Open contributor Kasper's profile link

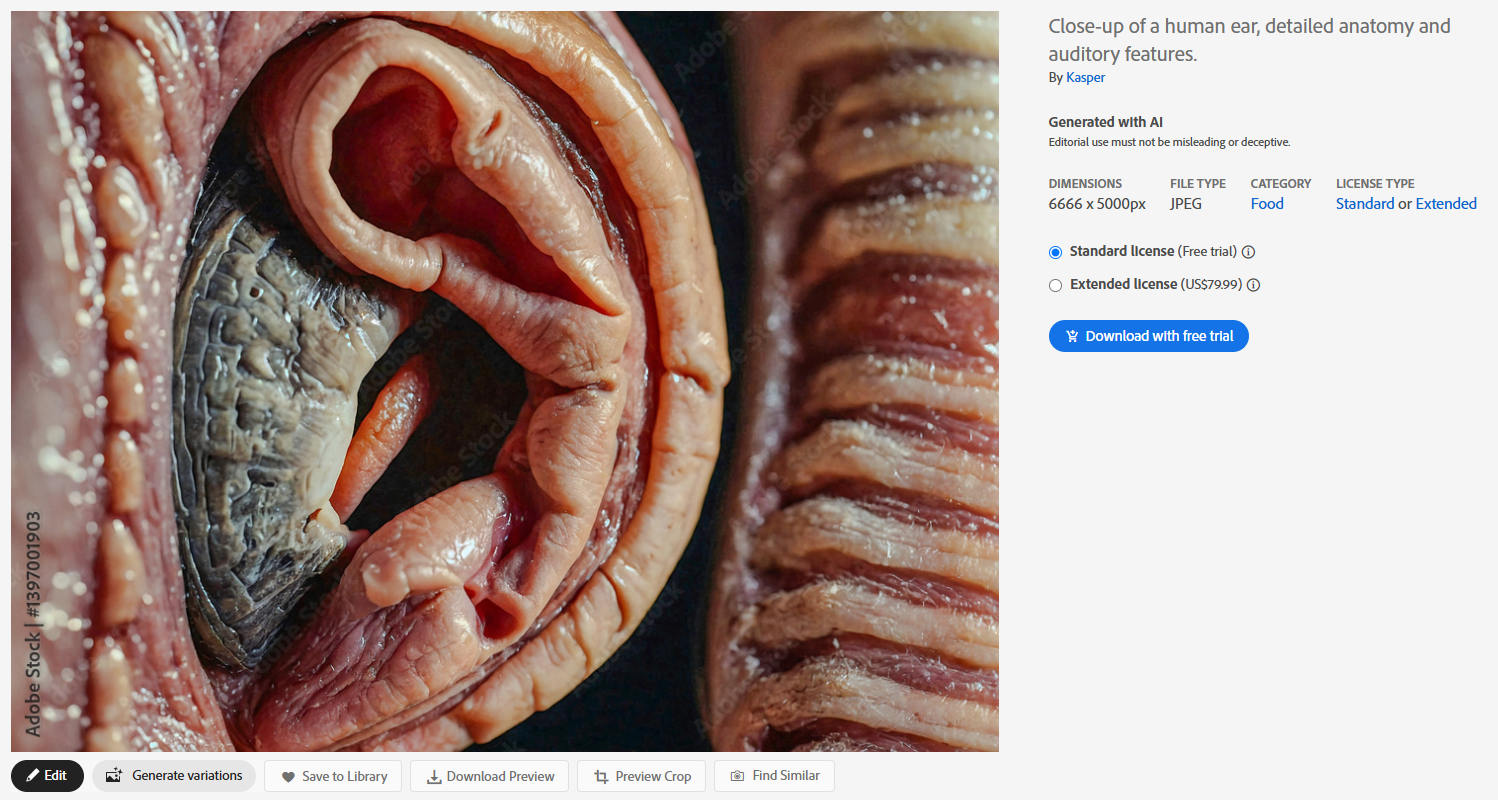1085,77
